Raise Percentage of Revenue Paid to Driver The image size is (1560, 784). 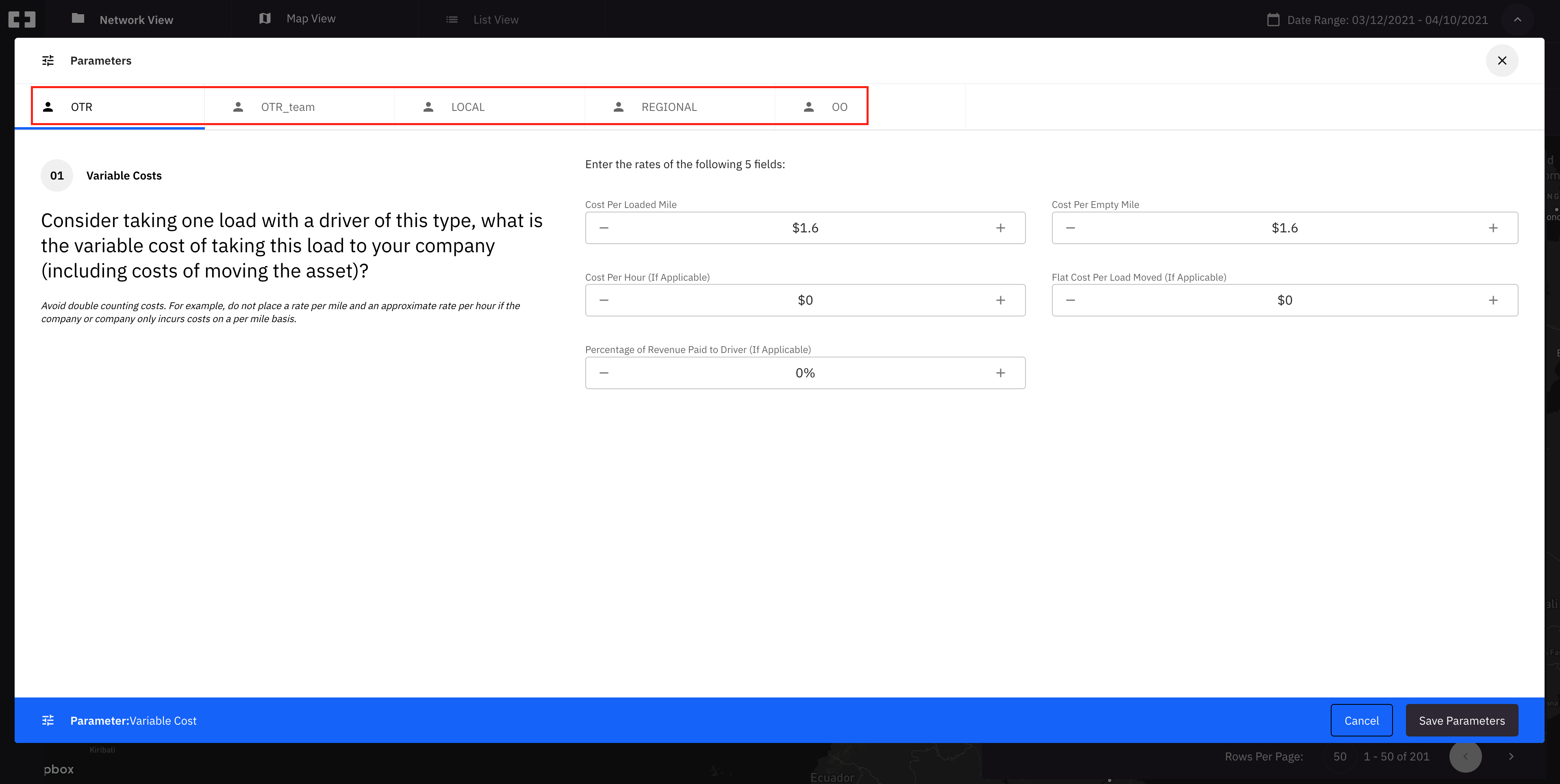click(1000, 373)
